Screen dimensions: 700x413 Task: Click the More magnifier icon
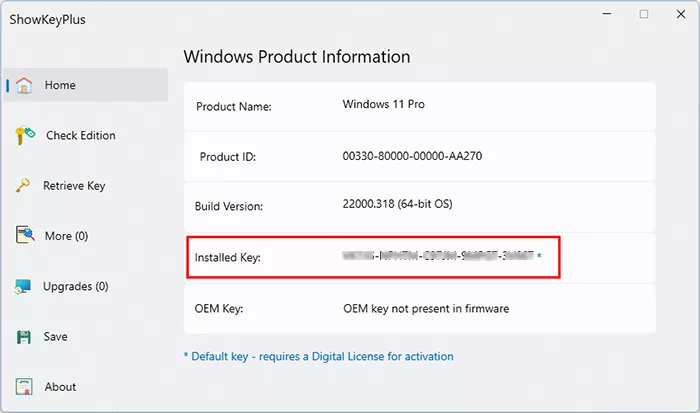25,236
